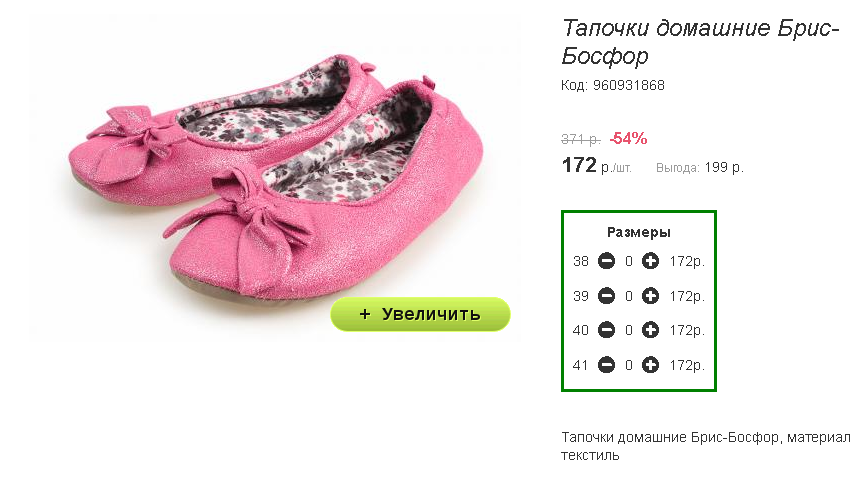Click the quantity value for size 40
The height and width of the screenshot is (490, 857).
tap(629, 330)
